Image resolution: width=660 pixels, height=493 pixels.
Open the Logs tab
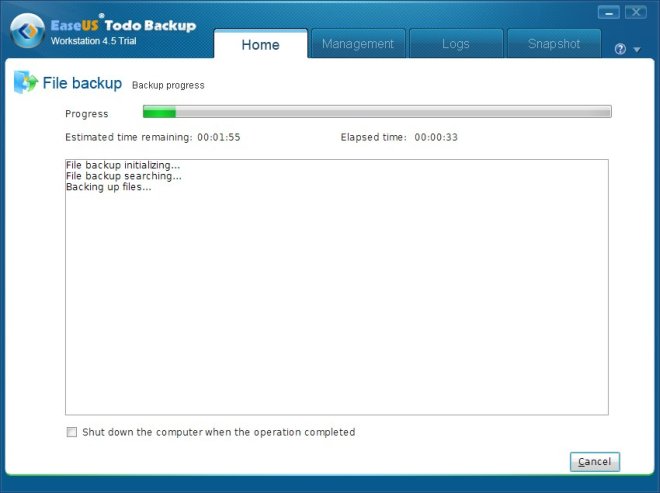pyautogui.click(x=456, y=44)
